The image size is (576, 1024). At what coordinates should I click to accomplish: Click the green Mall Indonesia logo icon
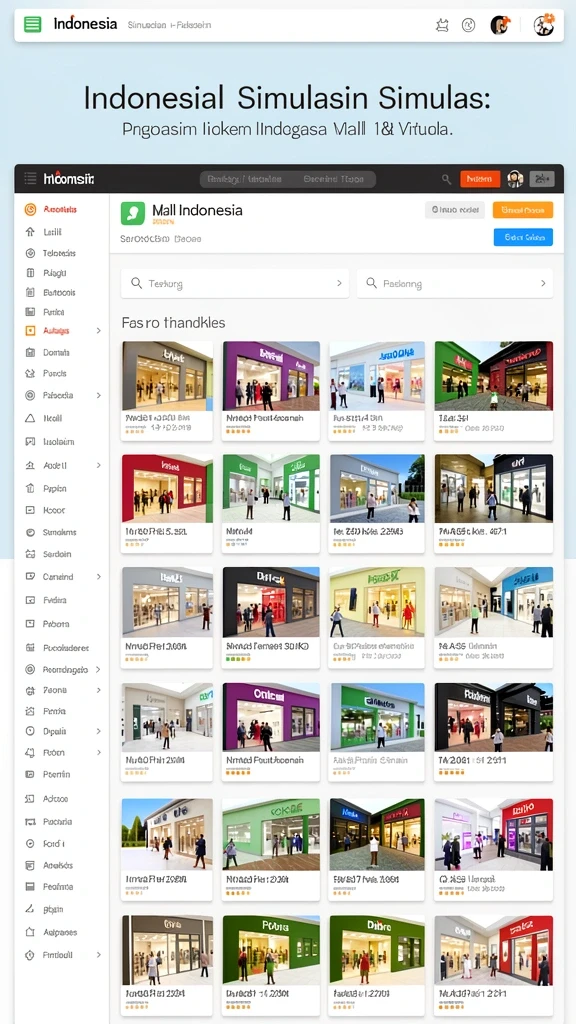pyautogui.click(x=133, y=214)
